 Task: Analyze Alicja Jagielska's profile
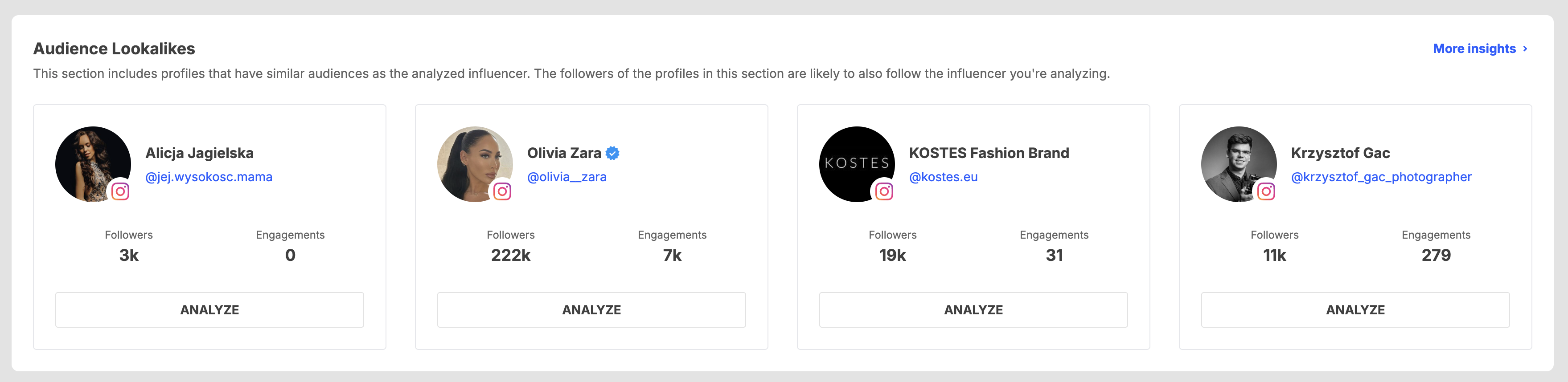pos(209,309)
